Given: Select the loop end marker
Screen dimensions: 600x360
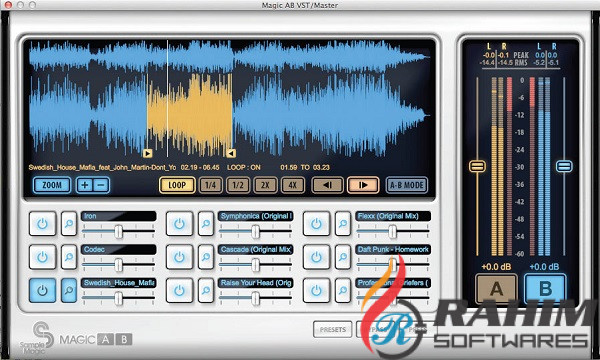Looking at the screenshot, I should click(x=231, y=153).
